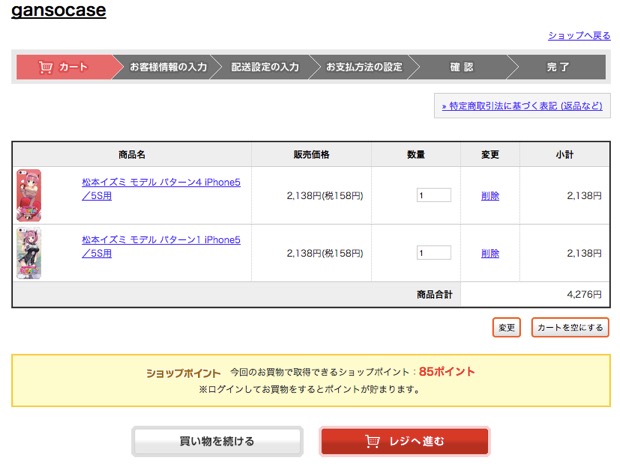
Task: Remove the パターン1 iPhone case item
Action: (x=489, y=253)
